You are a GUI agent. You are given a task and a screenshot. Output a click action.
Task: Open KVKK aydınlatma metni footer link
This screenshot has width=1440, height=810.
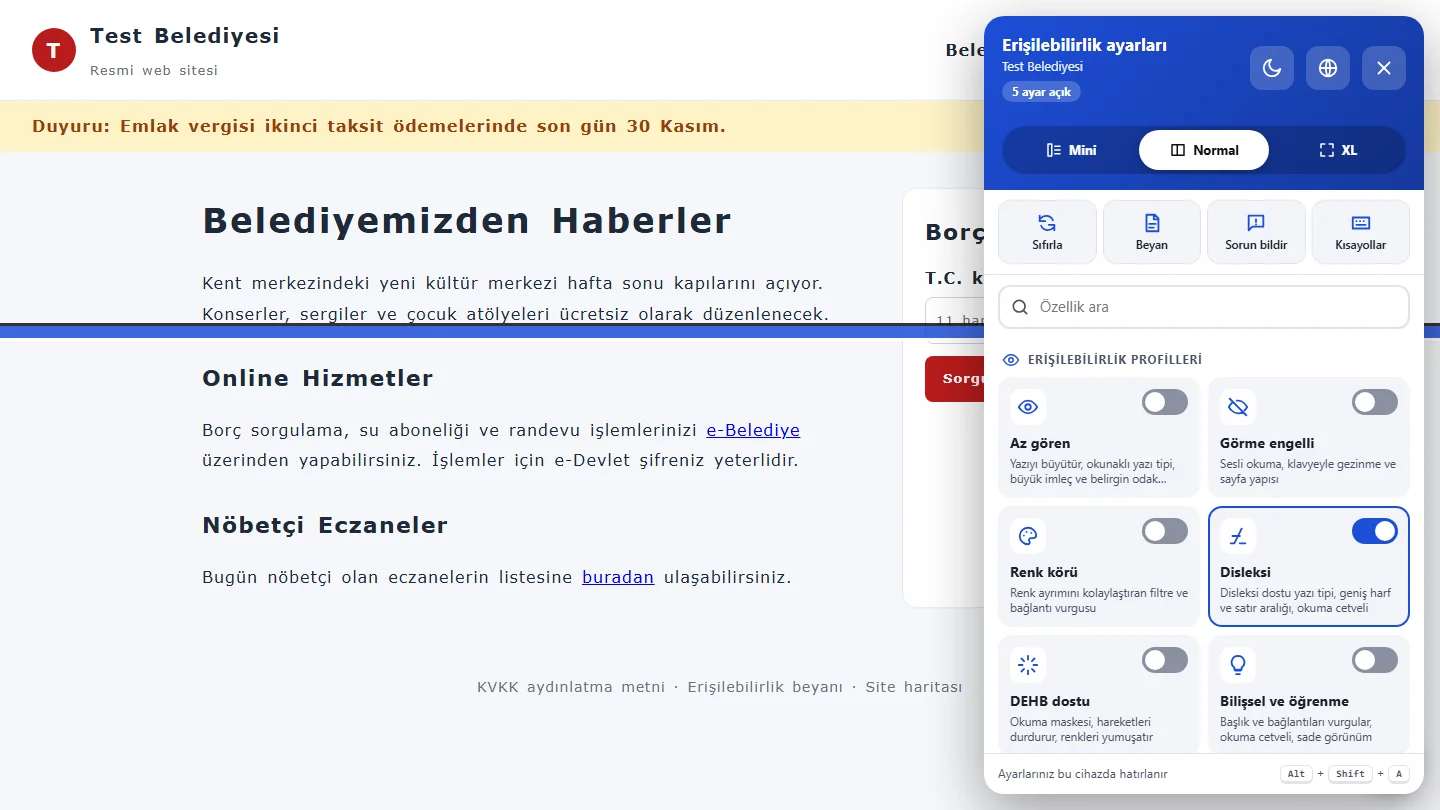(571, 687)
